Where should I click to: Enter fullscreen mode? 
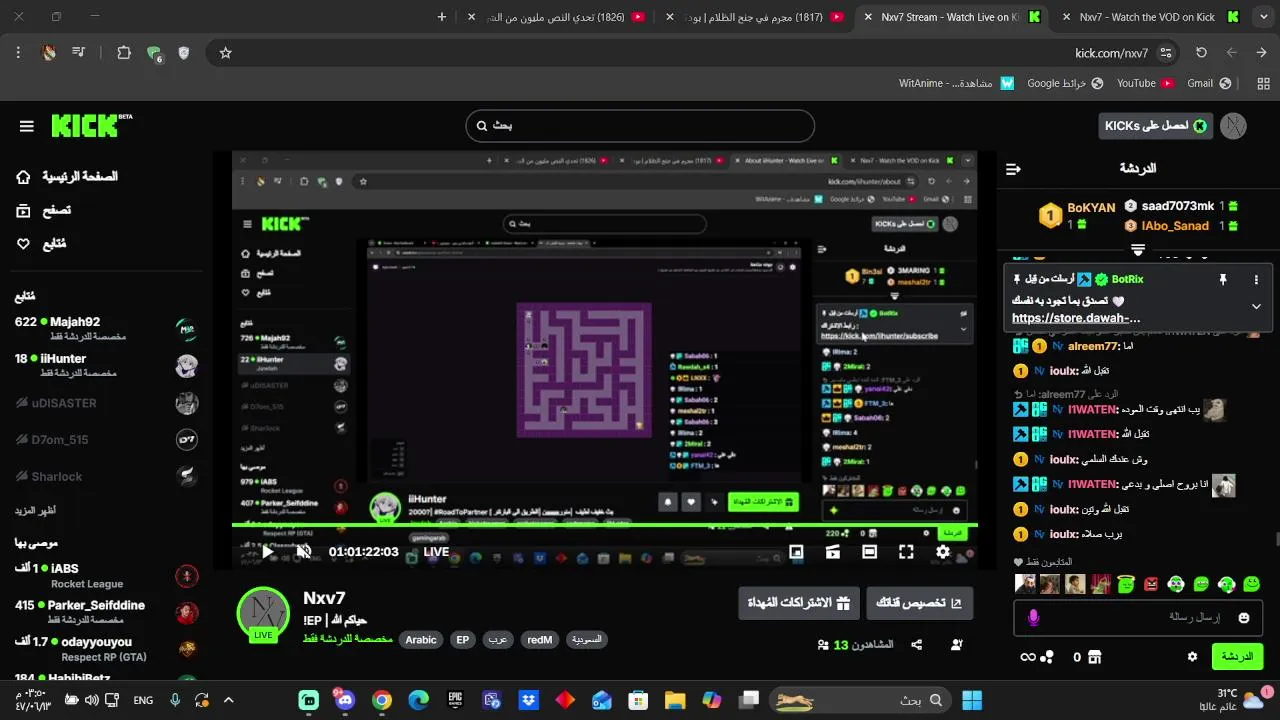pos(906,551)
